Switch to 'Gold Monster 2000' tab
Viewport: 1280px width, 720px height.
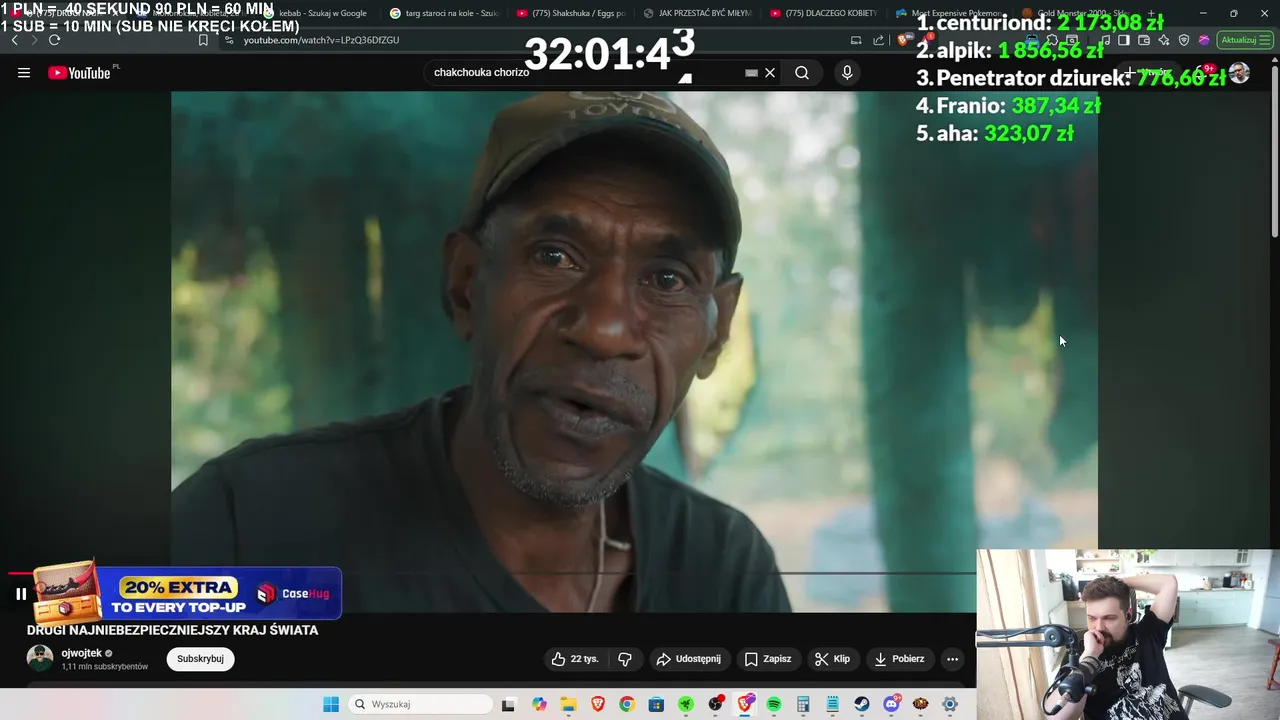point(1076,13)
